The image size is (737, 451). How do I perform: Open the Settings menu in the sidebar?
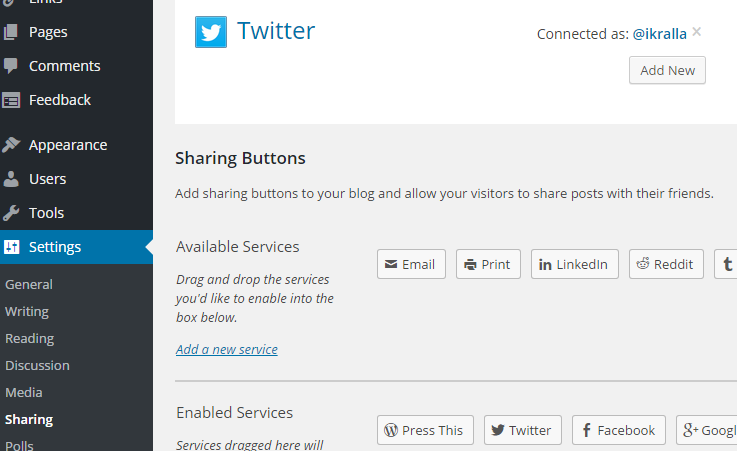(x=76, y=247)
